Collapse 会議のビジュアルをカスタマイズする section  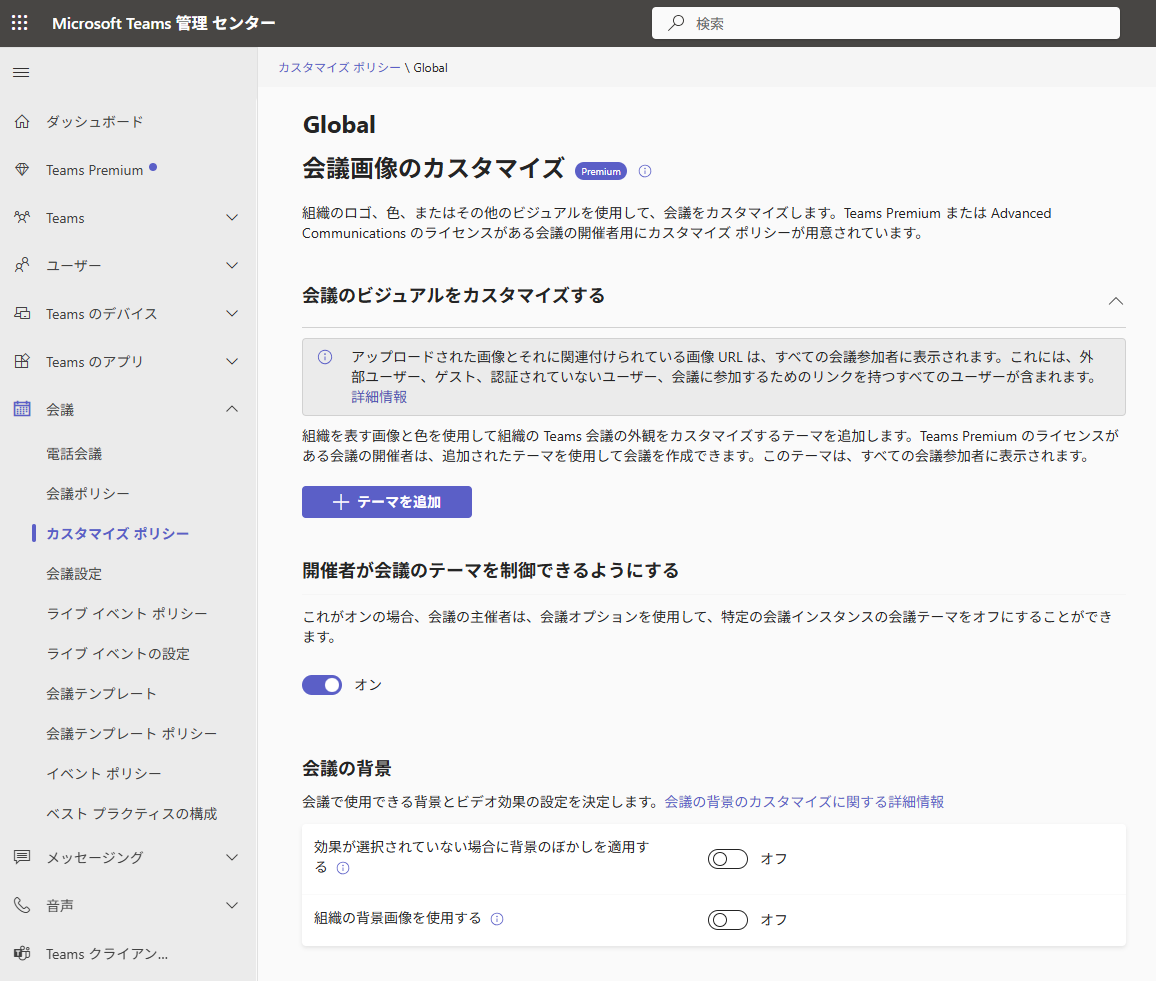click(x=1115, y=301)
